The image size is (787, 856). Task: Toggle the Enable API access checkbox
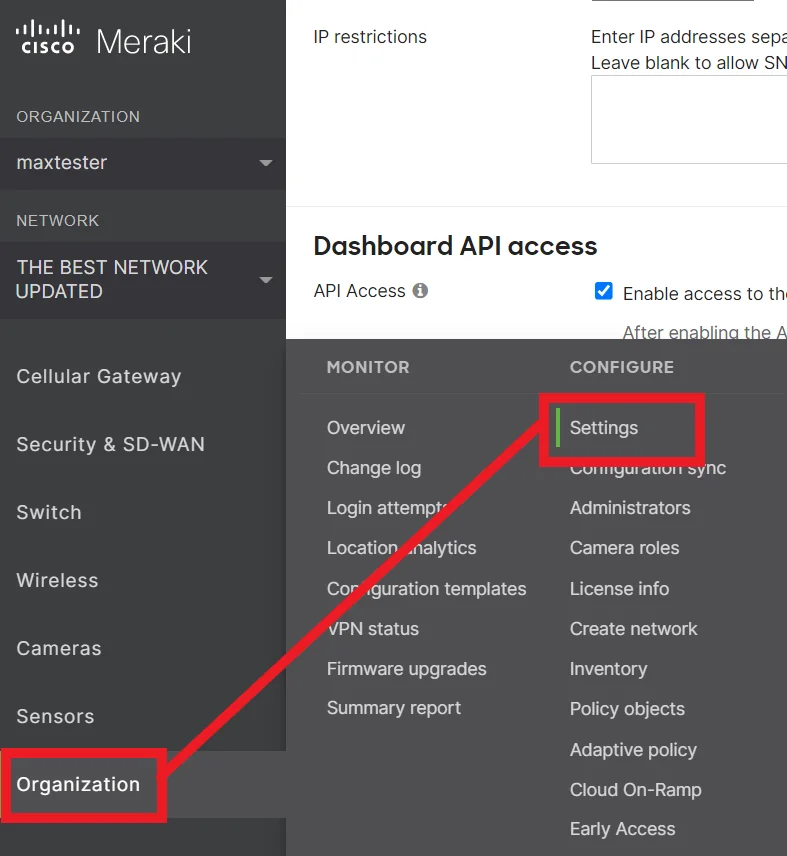click(x=604, y=291)
